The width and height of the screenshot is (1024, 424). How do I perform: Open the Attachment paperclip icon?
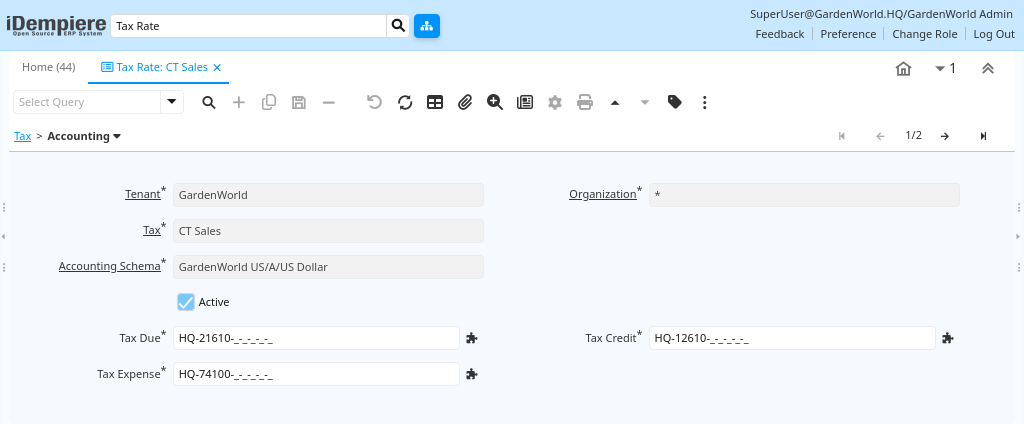point(464,103)
